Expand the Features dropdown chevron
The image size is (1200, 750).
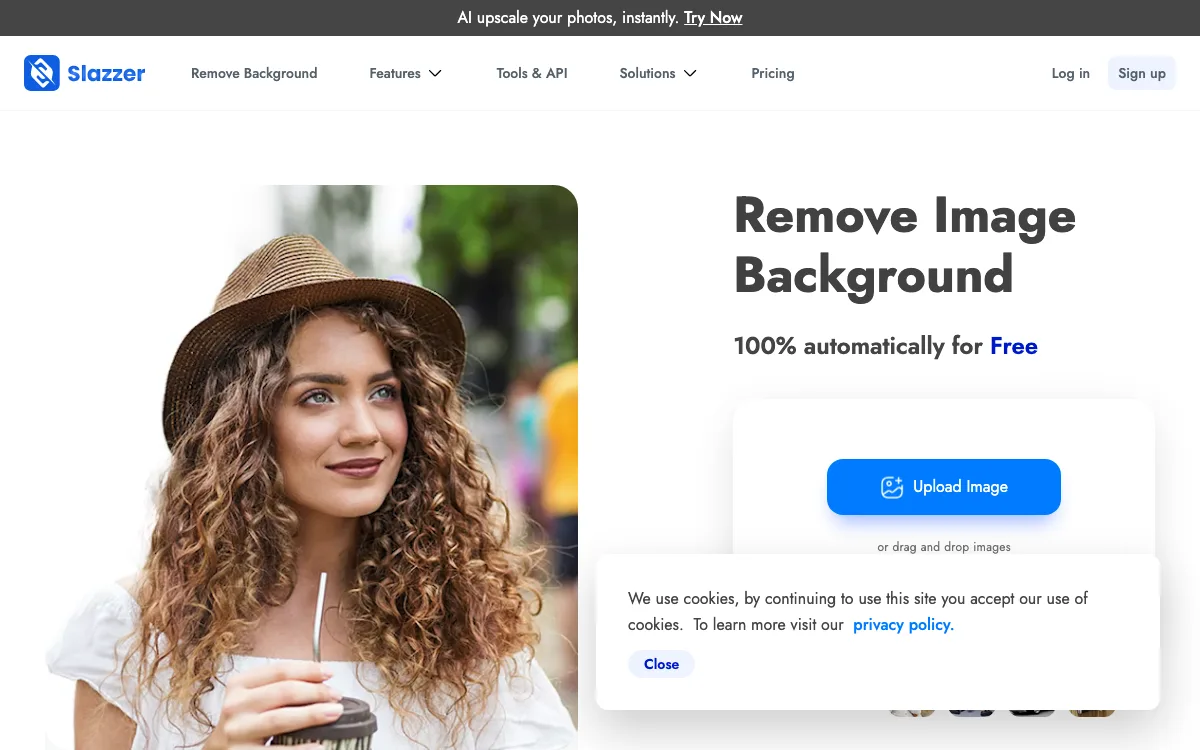[x=435, y=73]
